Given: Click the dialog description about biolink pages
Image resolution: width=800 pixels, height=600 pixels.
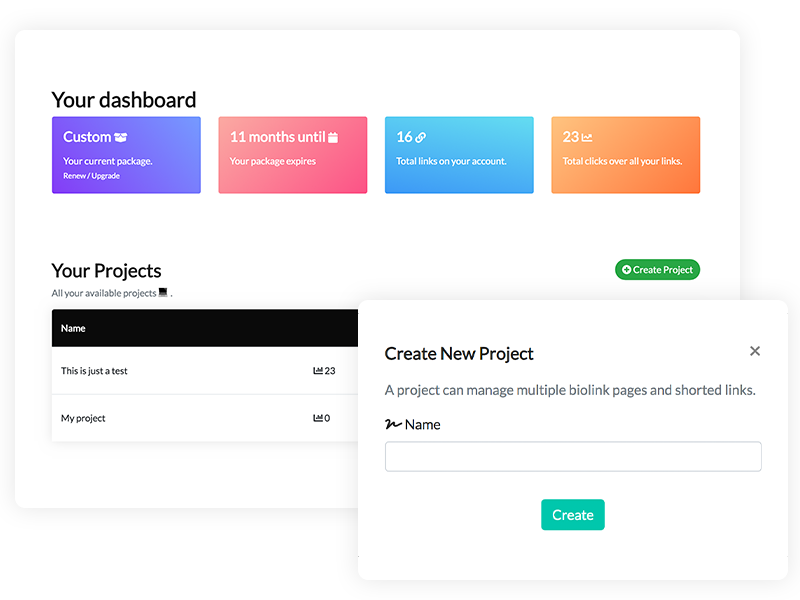Looking at the screenshot, I should pos(570,390).
